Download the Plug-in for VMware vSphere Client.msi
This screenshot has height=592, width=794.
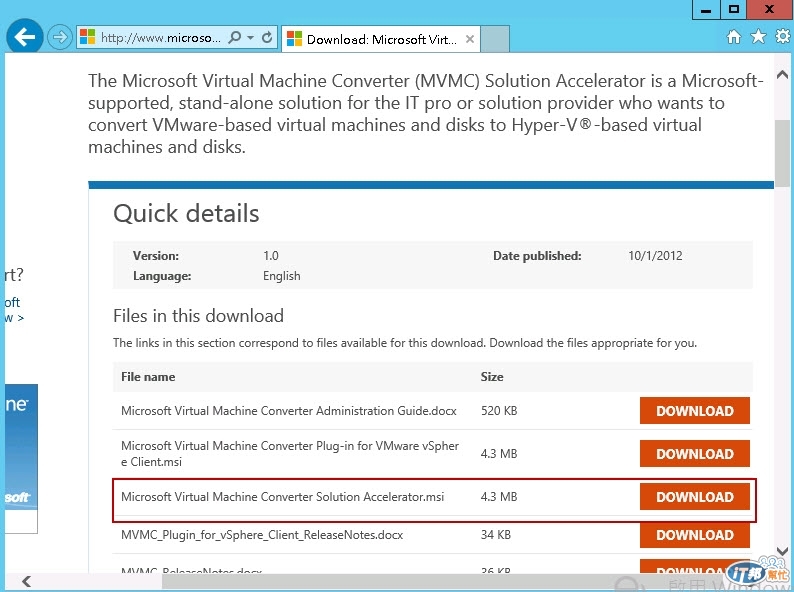point(694,454)
